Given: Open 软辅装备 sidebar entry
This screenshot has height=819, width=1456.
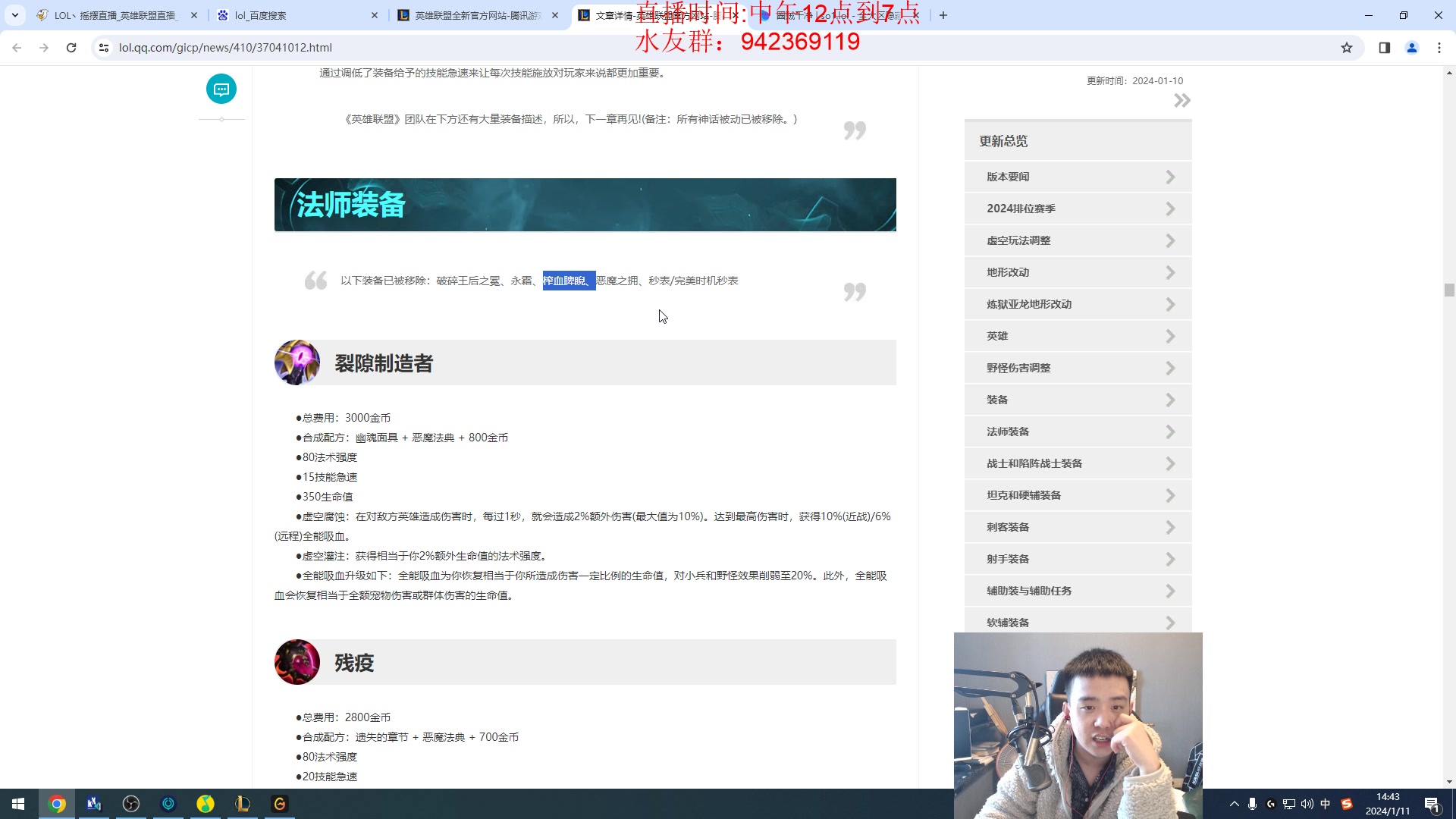Looking at the screenshot, I should pyautogui.click(x=1078, y=621).
